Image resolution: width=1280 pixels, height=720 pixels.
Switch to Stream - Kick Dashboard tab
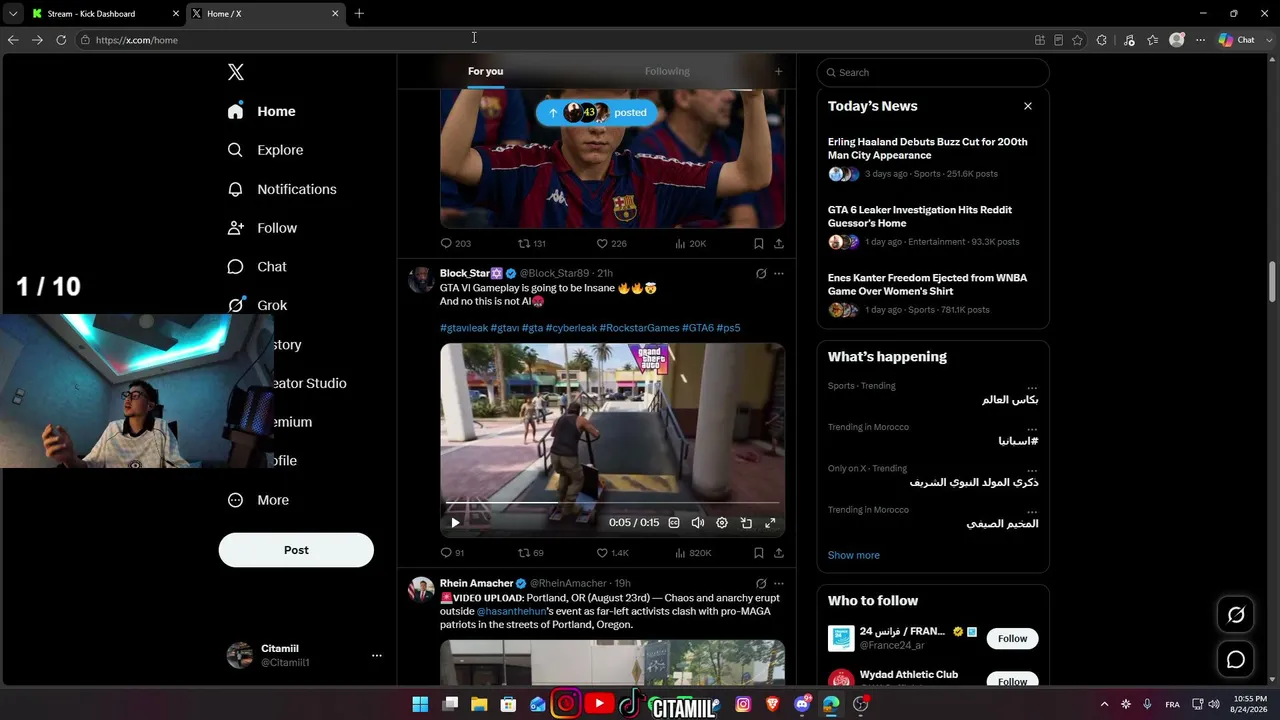[104, 14]
